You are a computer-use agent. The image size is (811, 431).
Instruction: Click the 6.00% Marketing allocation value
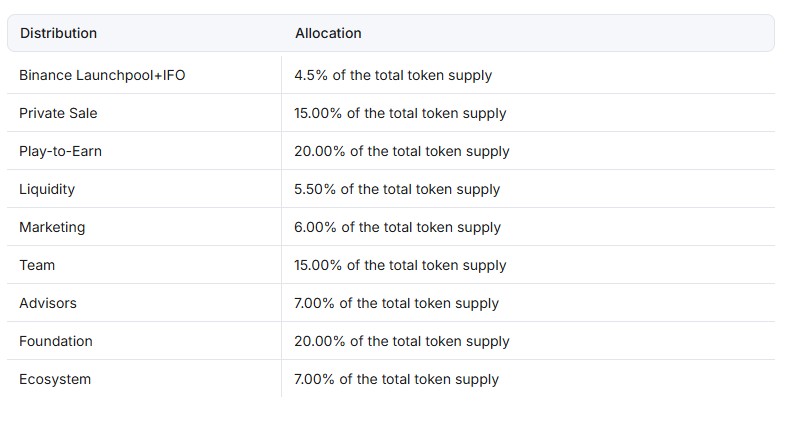click(x=397, y=227)
